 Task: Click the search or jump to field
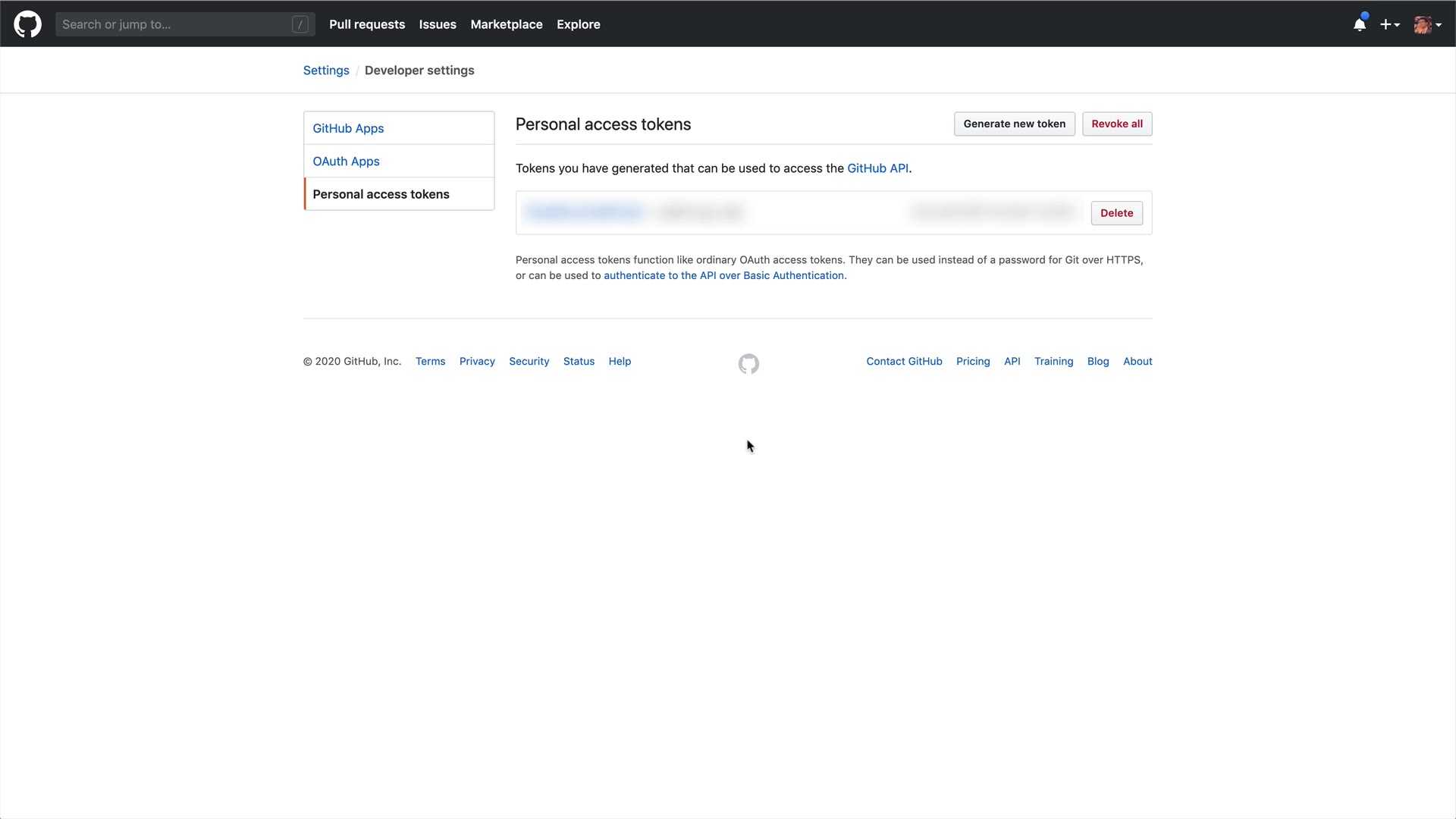click(x=174, y=24)
